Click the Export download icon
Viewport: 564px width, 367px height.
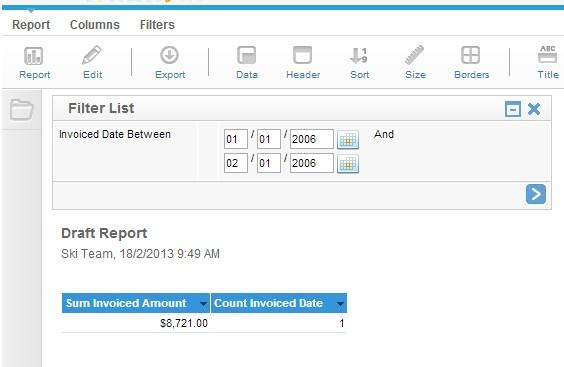coord(169,55)
